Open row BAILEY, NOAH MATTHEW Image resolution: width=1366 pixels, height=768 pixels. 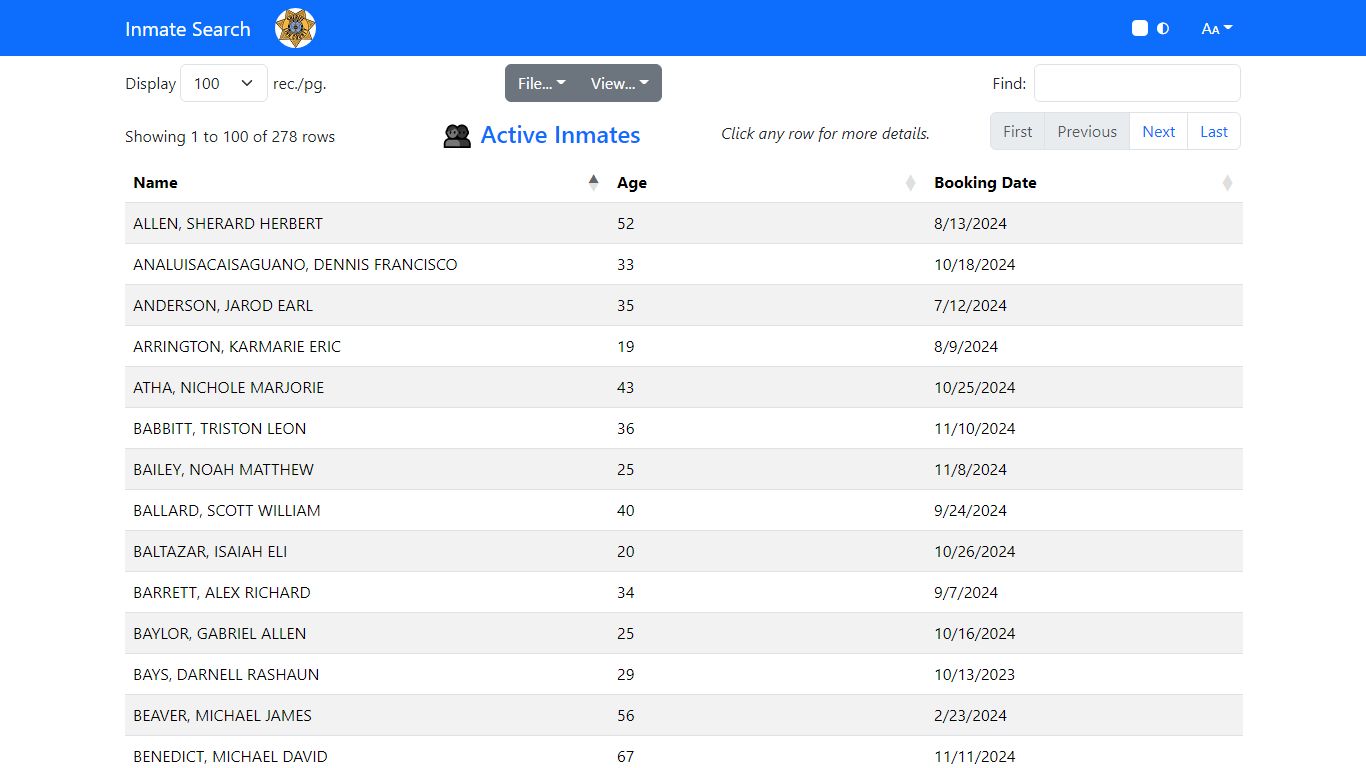click(x=684, y=469)
